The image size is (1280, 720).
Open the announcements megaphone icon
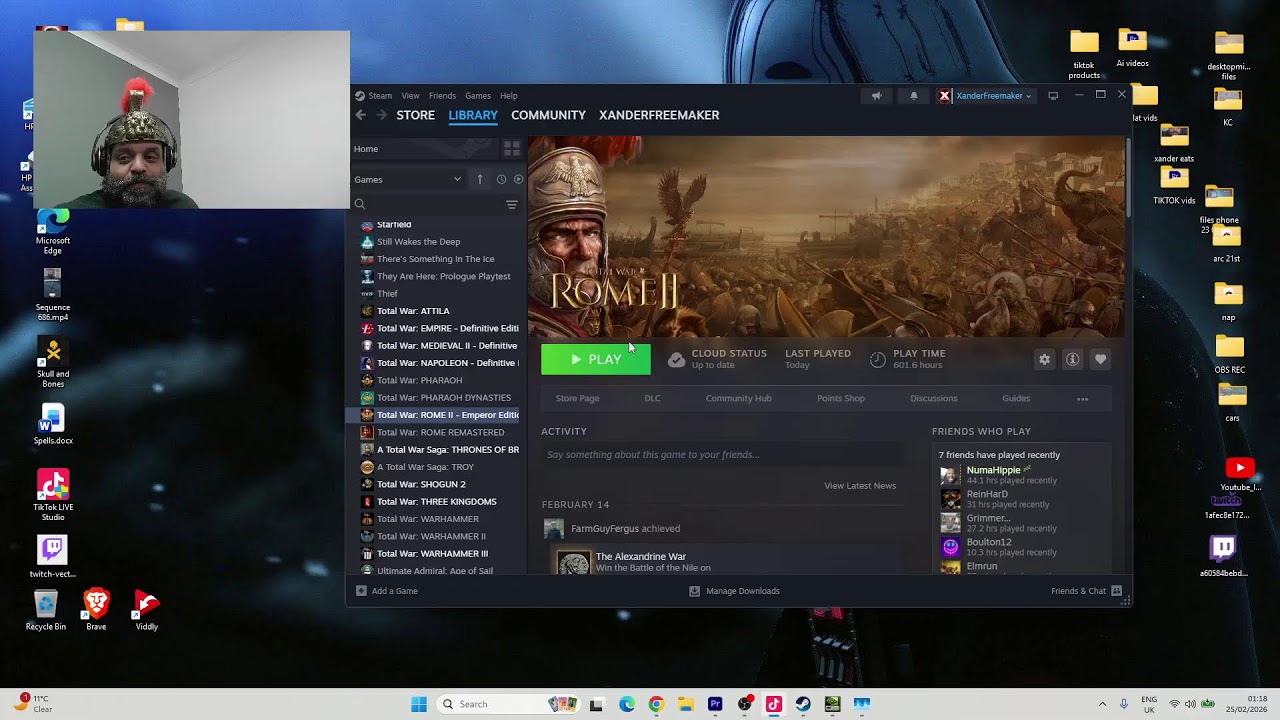click(876, 96)
